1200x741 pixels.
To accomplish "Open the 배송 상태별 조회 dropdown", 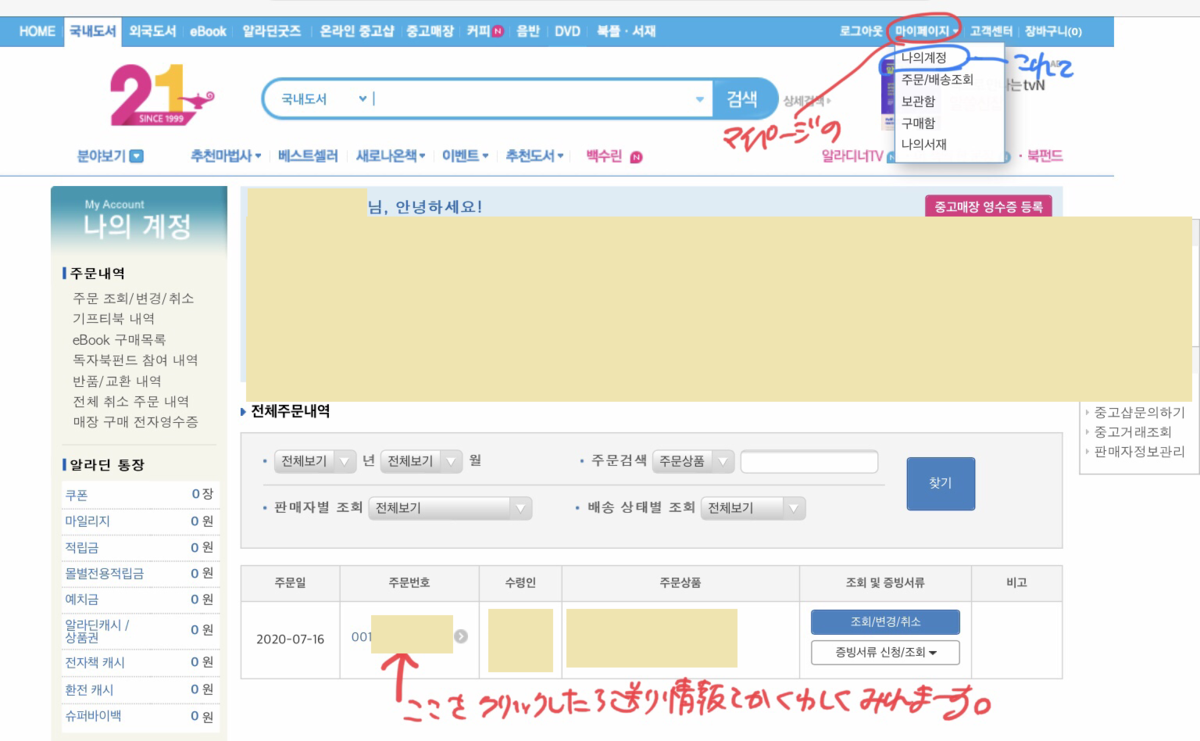I will point(752,508).
